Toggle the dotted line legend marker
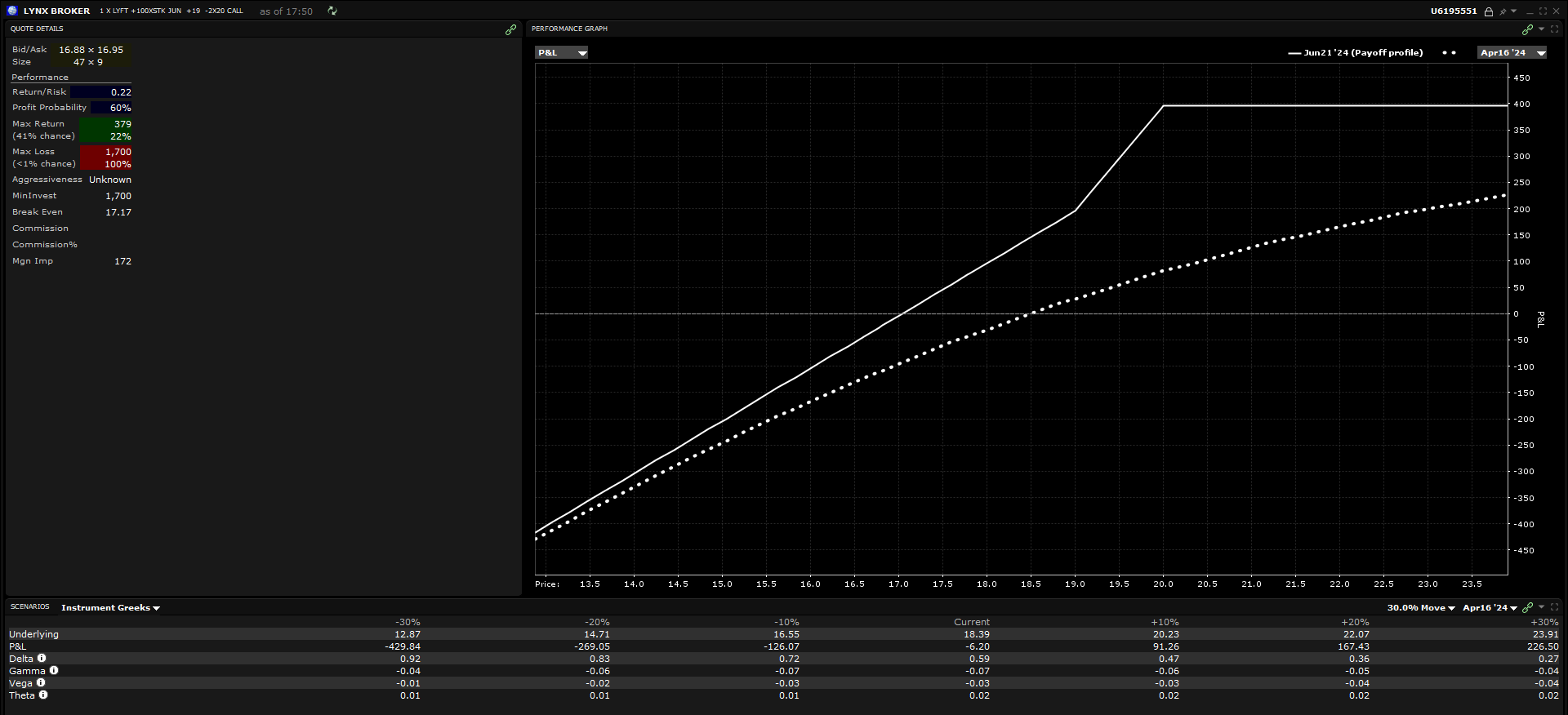The height and width of the screenshot is (715, 1568). (1449, 52)
